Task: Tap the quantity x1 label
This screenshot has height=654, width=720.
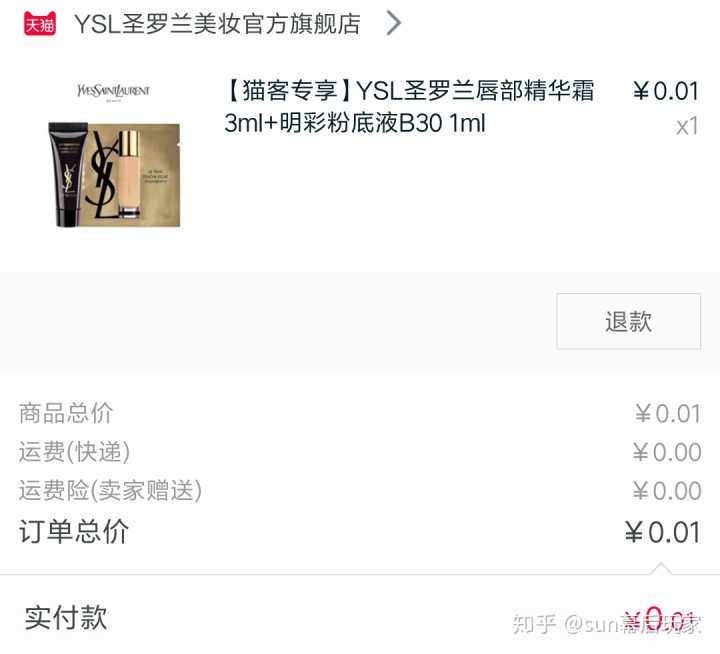Action: (x=687, y=126)
